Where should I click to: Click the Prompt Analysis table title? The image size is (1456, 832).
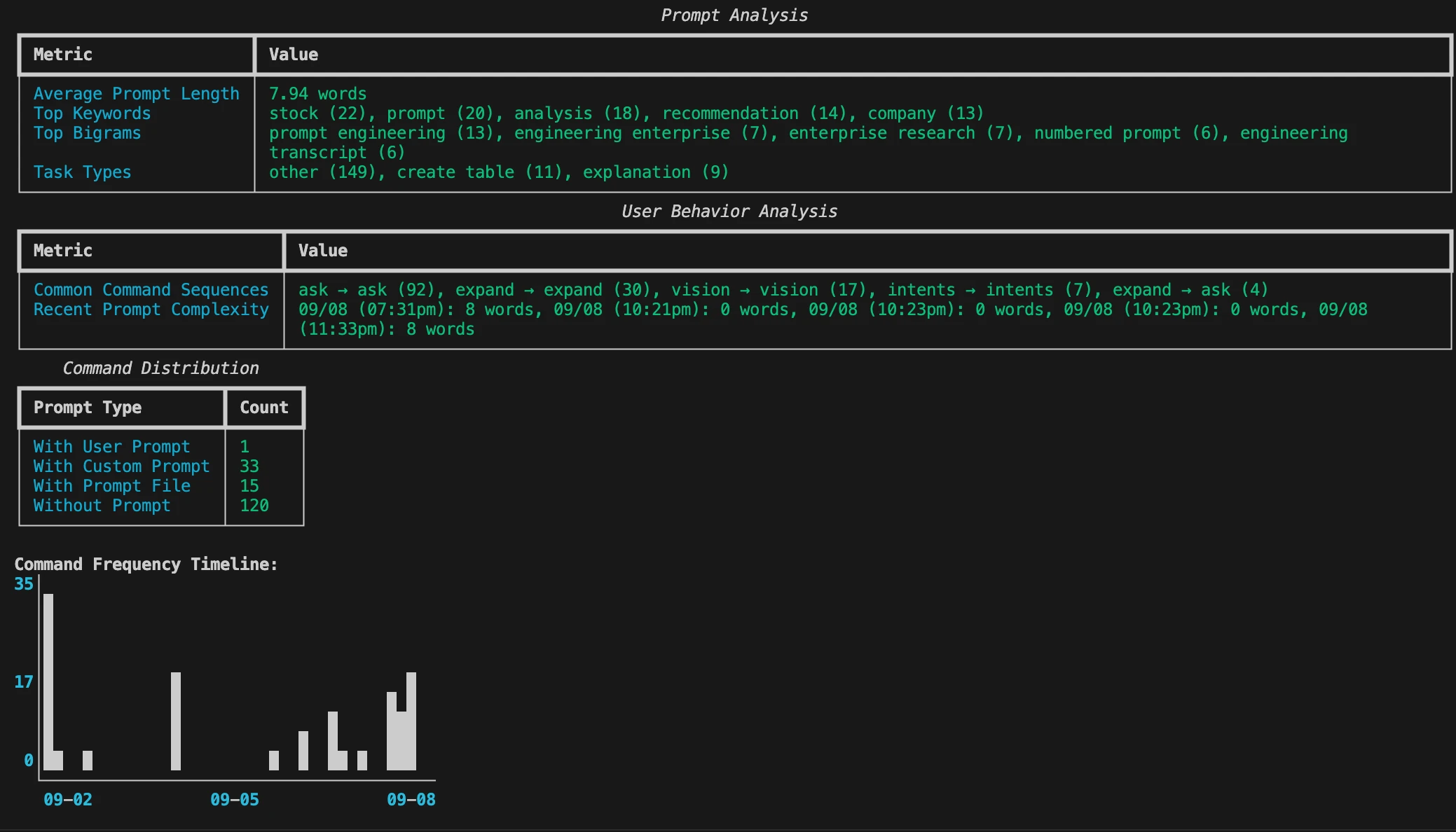(x=734, y=15)
